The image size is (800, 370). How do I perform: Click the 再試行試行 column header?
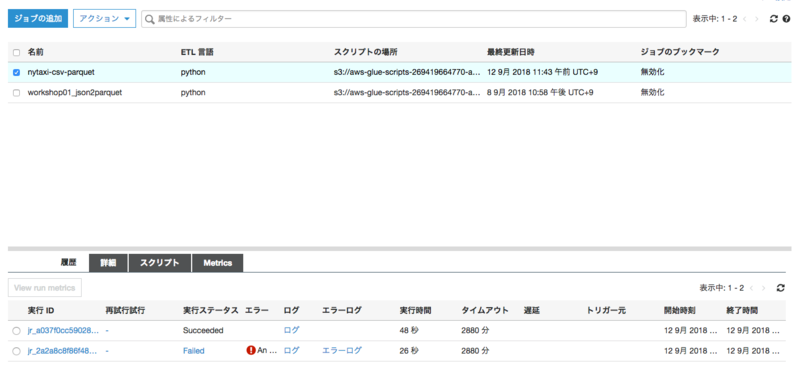click(125, 310)
